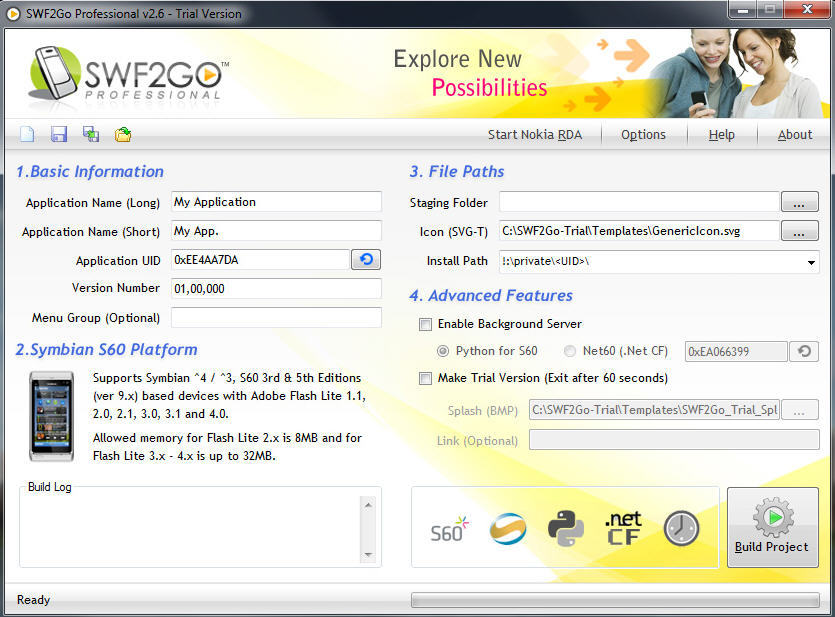Click the .net CF logo icon
The image size is (835, 617).
point(624,528)
